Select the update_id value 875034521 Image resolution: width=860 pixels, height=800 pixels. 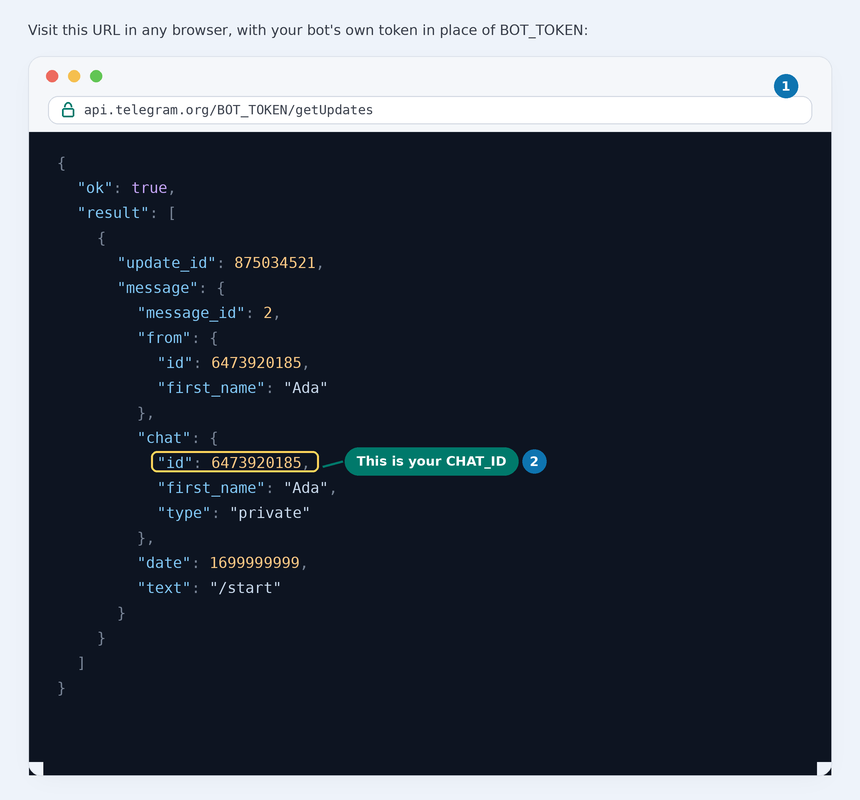(275, 263)
